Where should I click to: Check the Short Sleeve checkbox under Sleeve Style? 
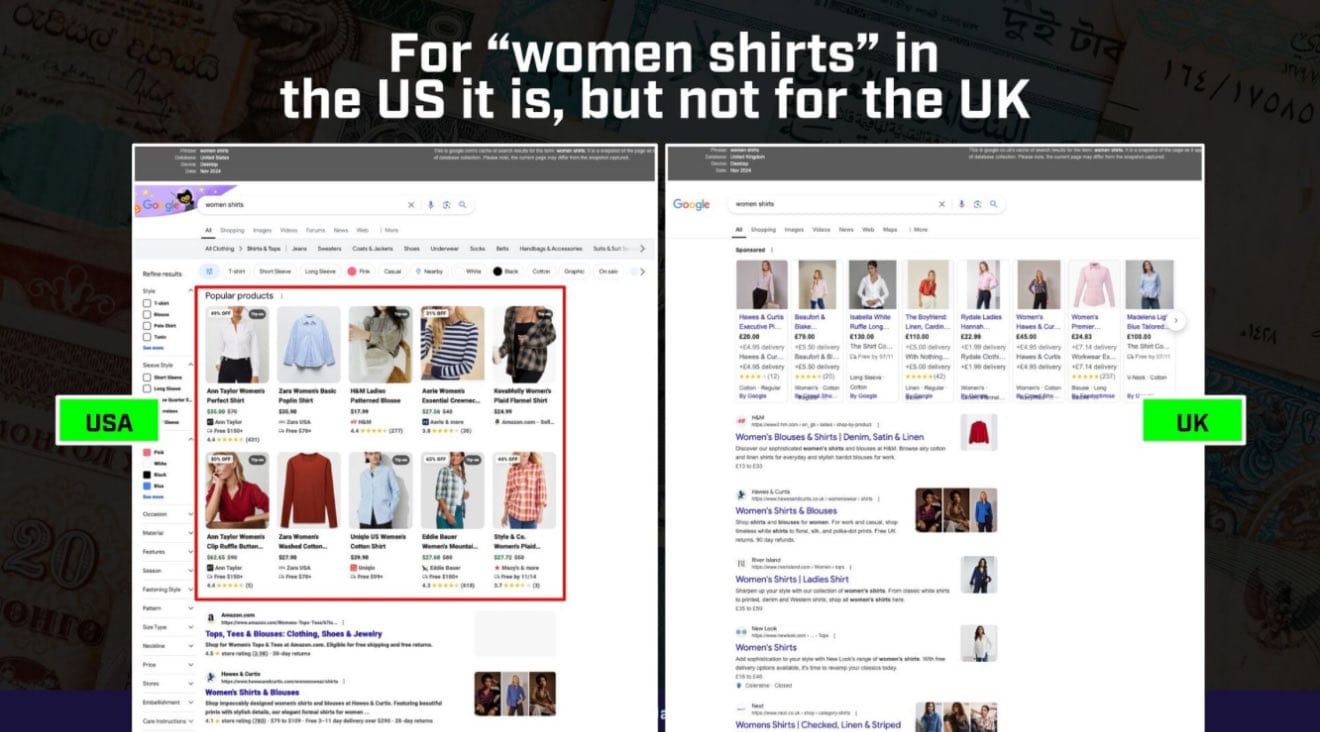[147, 377]
